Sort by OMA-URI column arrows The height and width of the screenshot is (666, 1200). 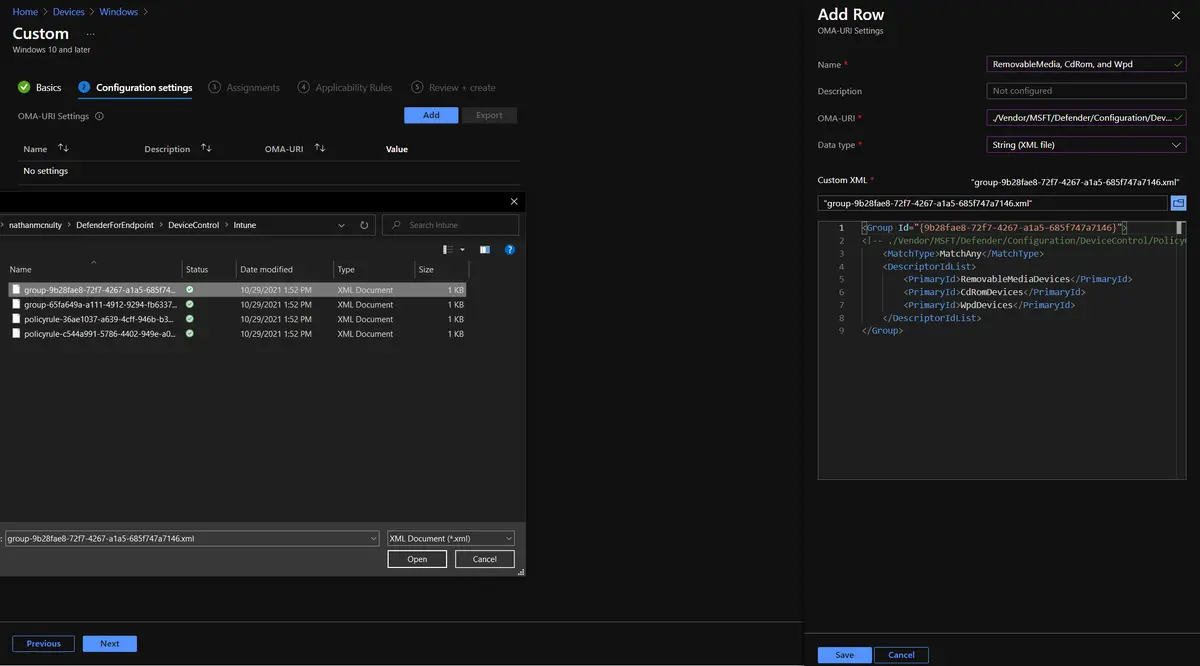coord(320,148)
